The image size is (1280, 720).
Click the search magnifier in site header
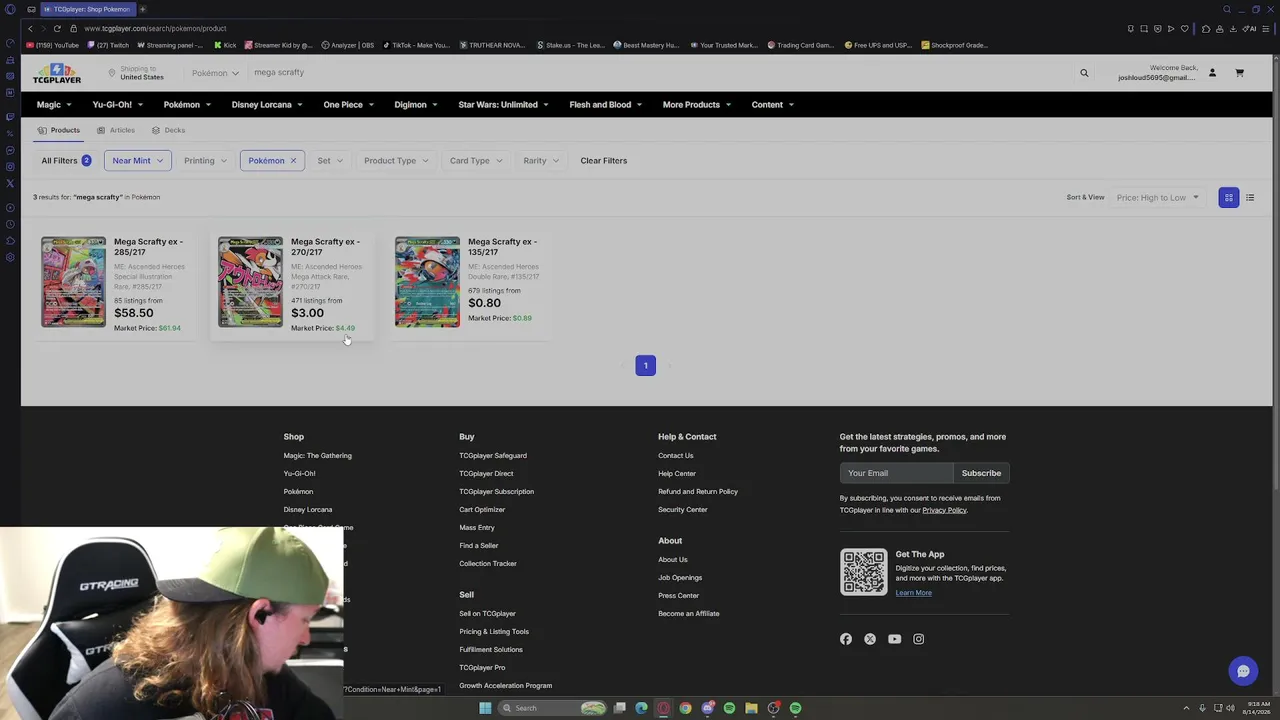click(1084, 72)
